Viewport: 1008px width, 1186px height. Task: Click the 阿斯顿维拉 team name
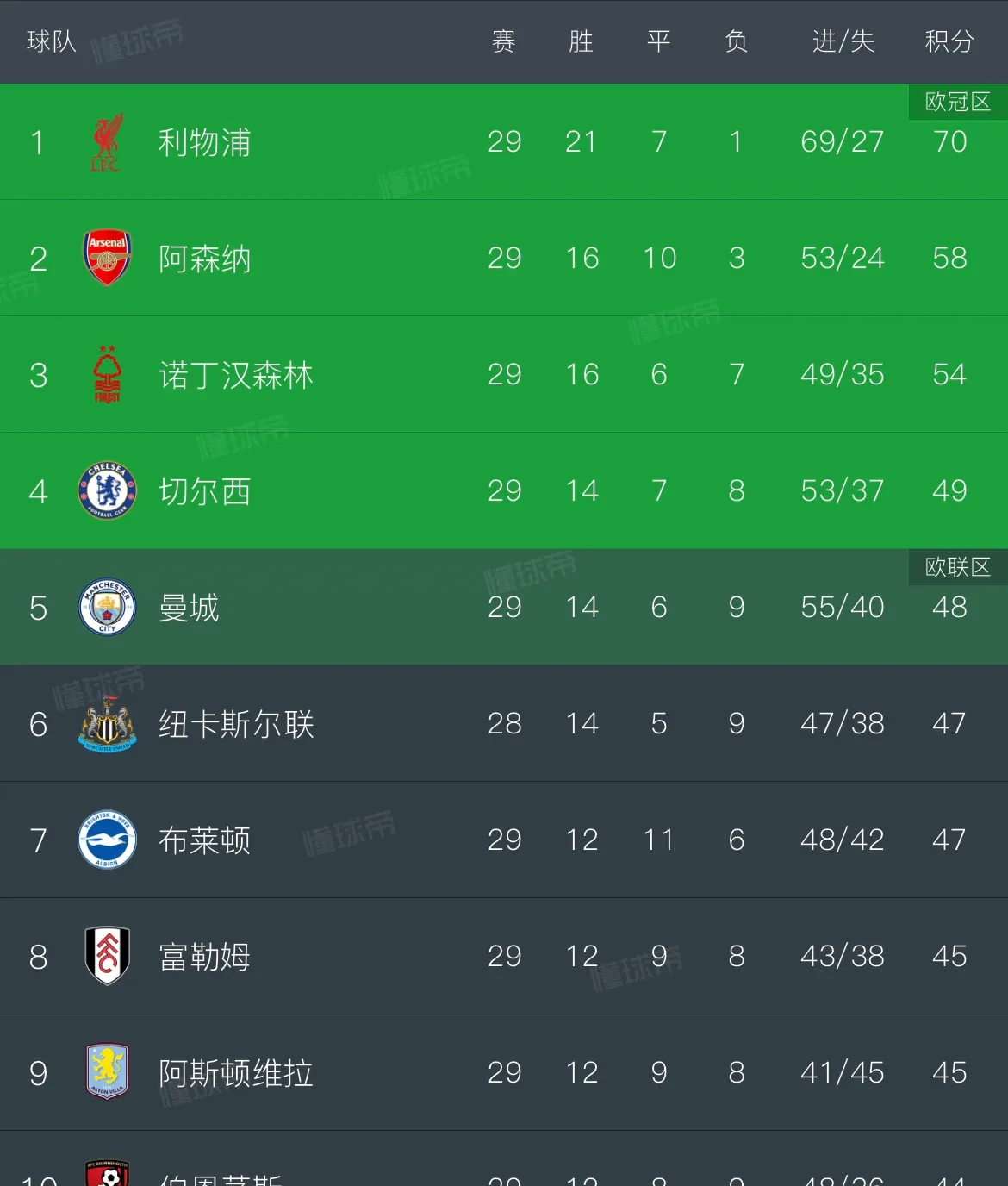236,1073
